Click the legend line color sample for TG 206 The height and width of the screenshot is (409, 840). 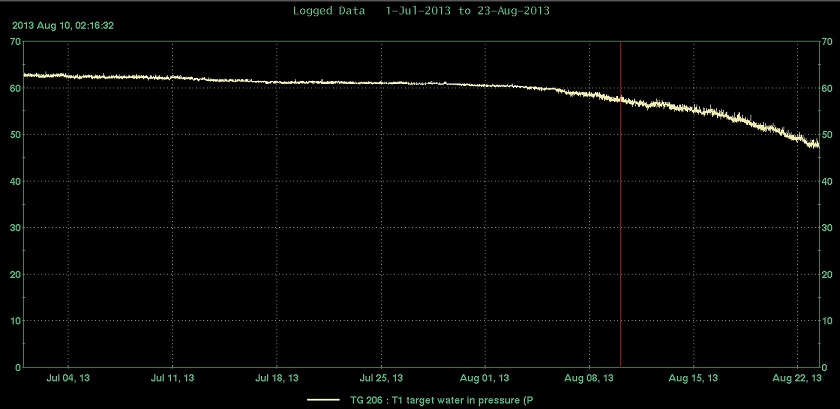point(324,400)
